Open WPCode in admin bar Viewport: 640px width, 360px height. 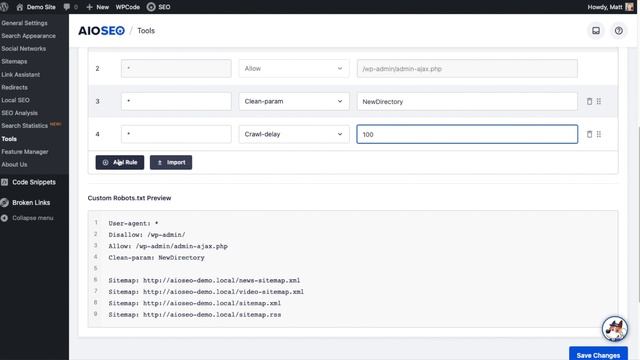127,7
